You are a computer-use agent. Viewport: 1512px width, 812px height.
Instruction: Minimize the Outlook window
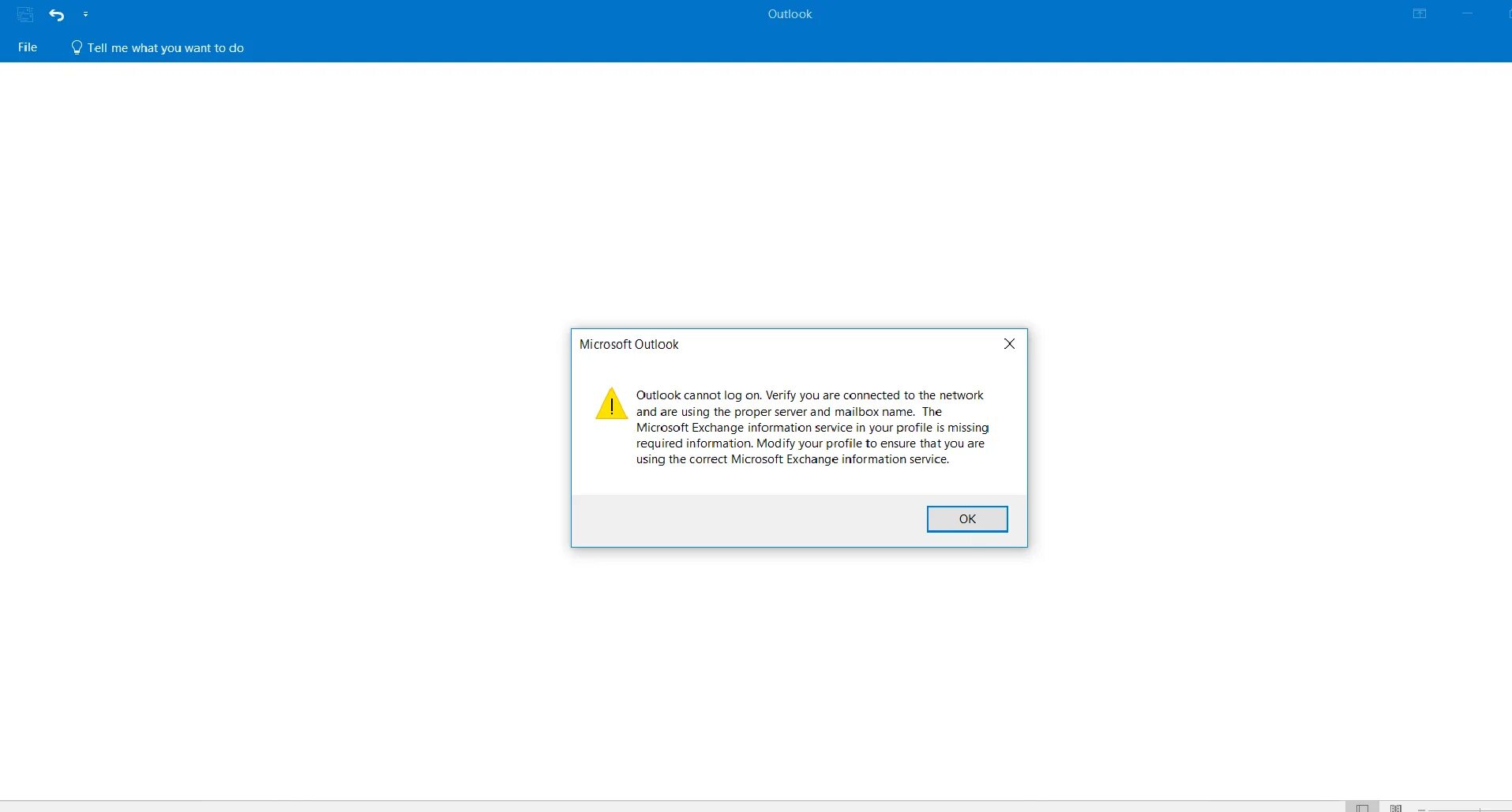click(x=1467, y=13)
